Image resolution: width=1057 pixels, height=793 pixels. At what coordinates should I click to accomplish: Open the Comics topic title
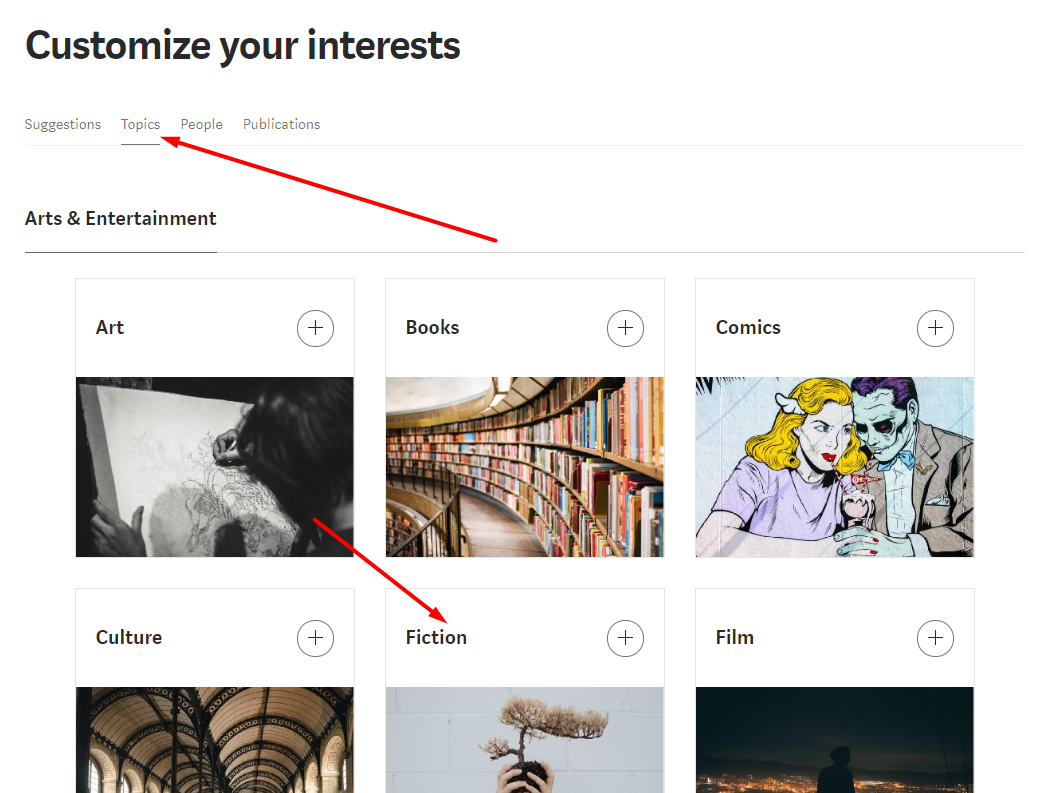[748, 328]
